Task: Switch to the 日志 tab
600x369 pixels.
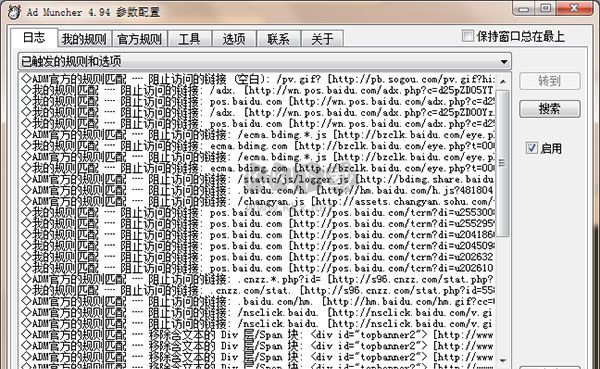Action: [x=34, y=38]
